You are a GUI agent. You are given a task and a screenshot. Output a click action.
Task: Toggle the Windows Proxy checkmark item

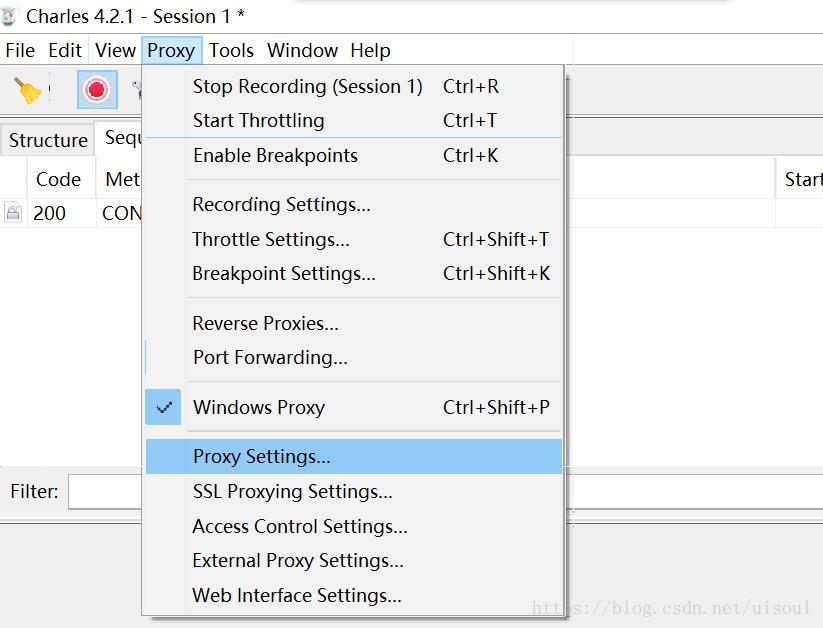[353, 407]
